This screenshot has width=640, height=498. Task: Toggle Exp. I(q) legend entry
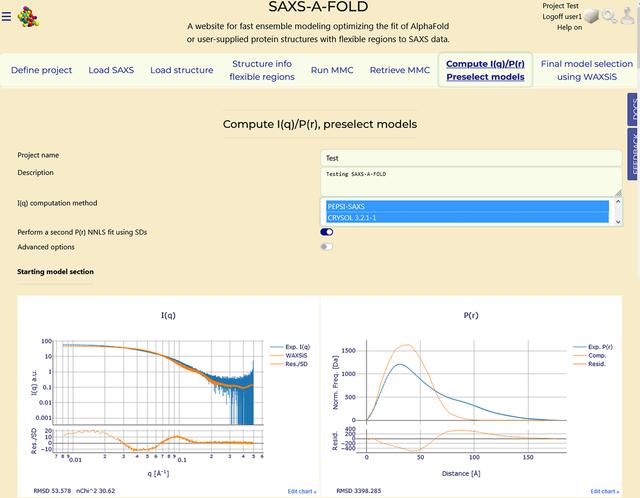coord(290,347)
